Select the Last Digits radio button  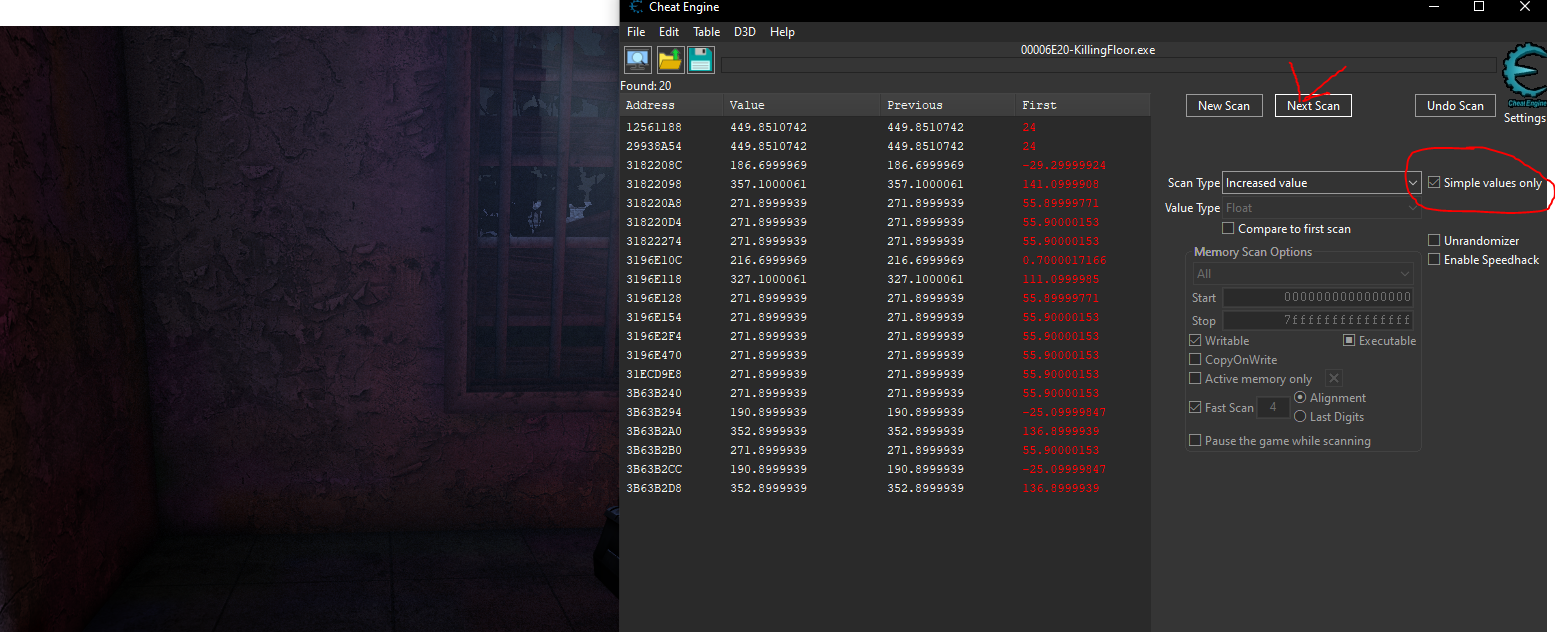coord(1300,417)
